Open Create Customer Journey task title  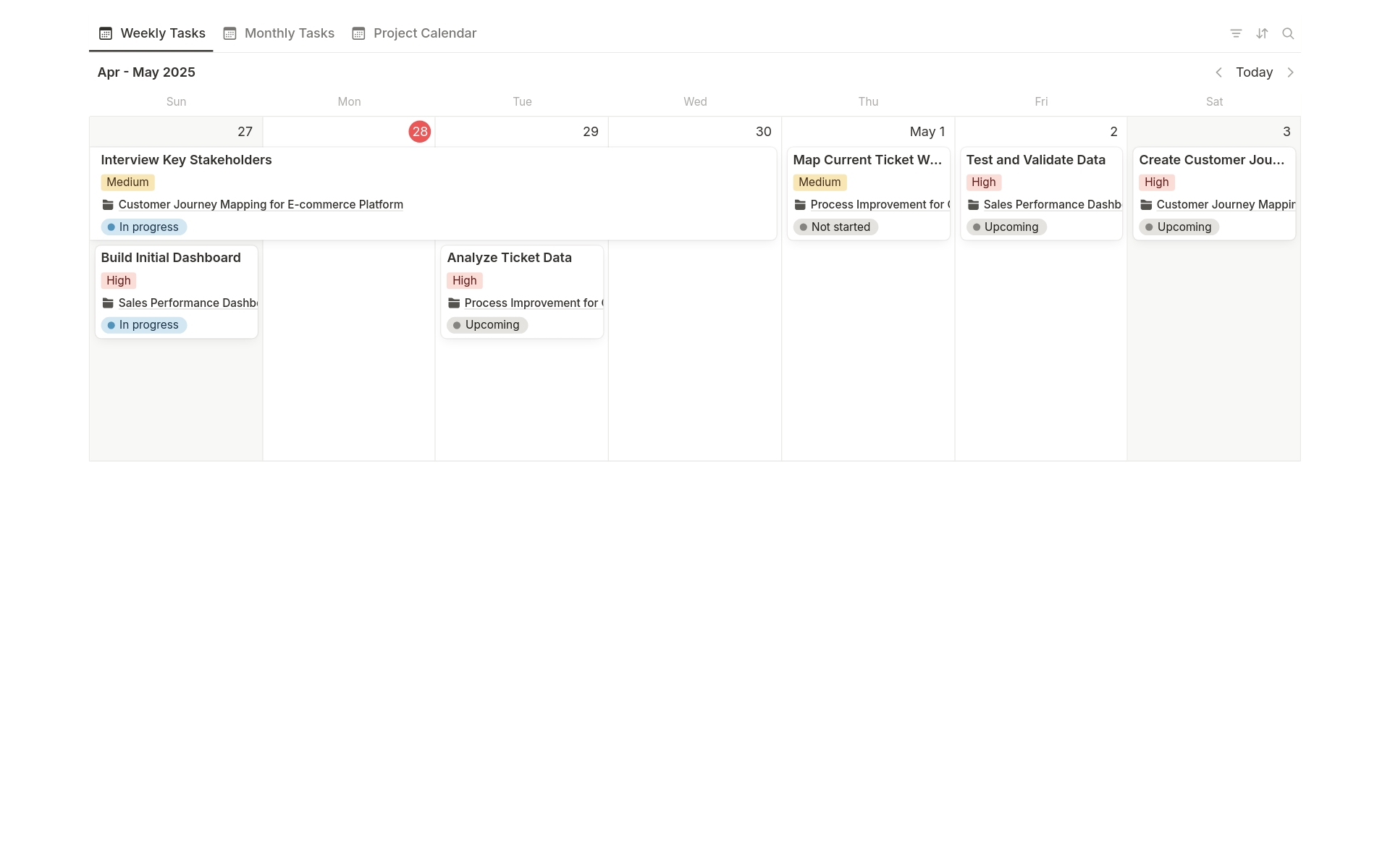tap(1211, 160)
